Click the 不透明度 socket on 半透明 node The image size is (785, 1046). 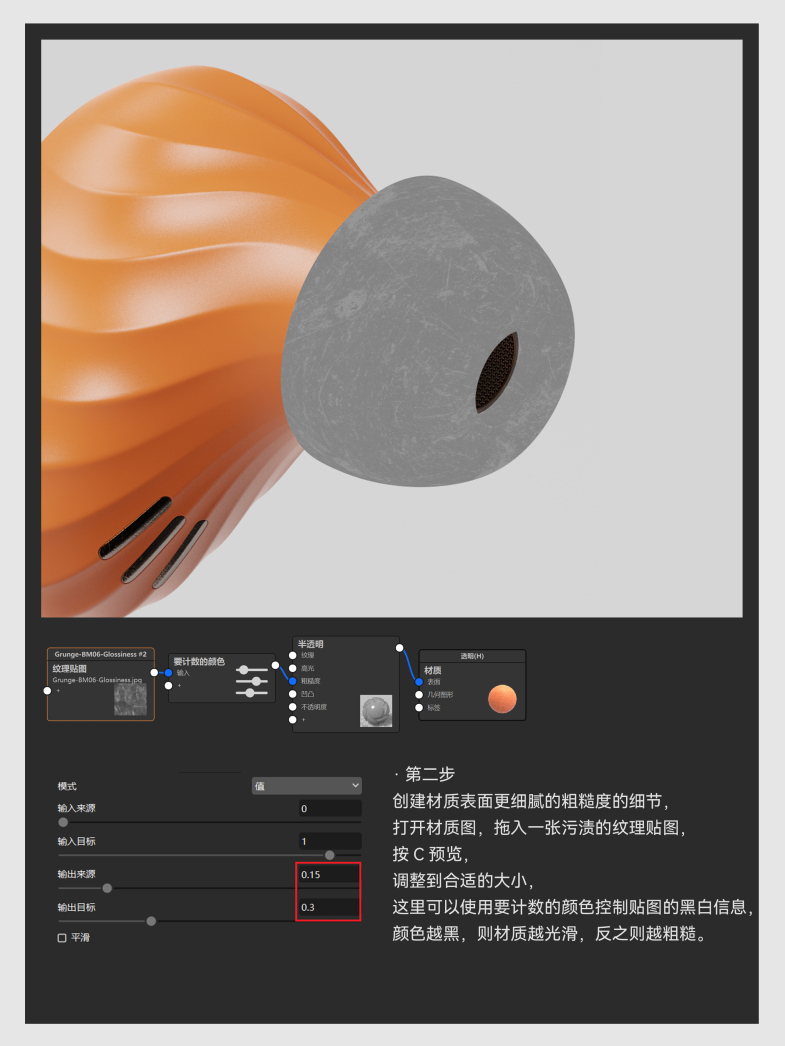pos(293,706)
